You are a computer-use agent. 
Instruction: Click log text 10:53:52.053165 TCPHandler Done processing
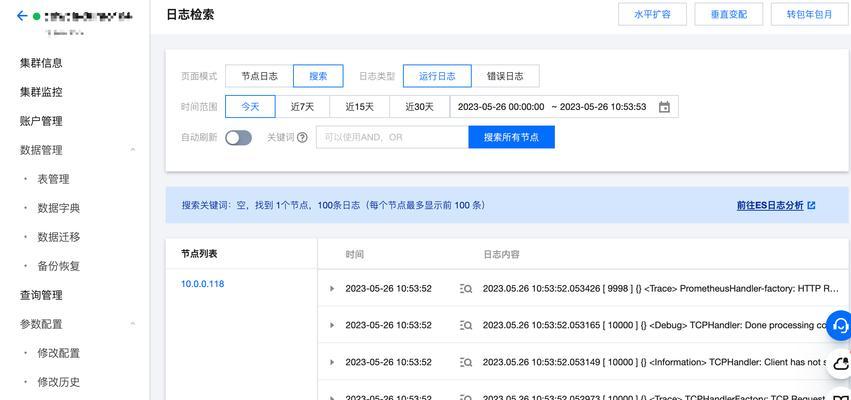656,325
